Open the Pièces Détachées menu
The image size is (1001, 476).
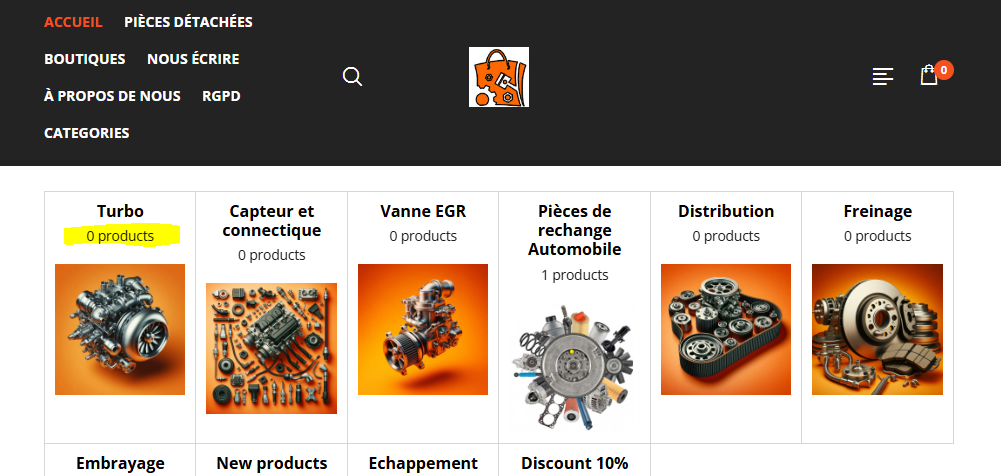pos(188,22)
